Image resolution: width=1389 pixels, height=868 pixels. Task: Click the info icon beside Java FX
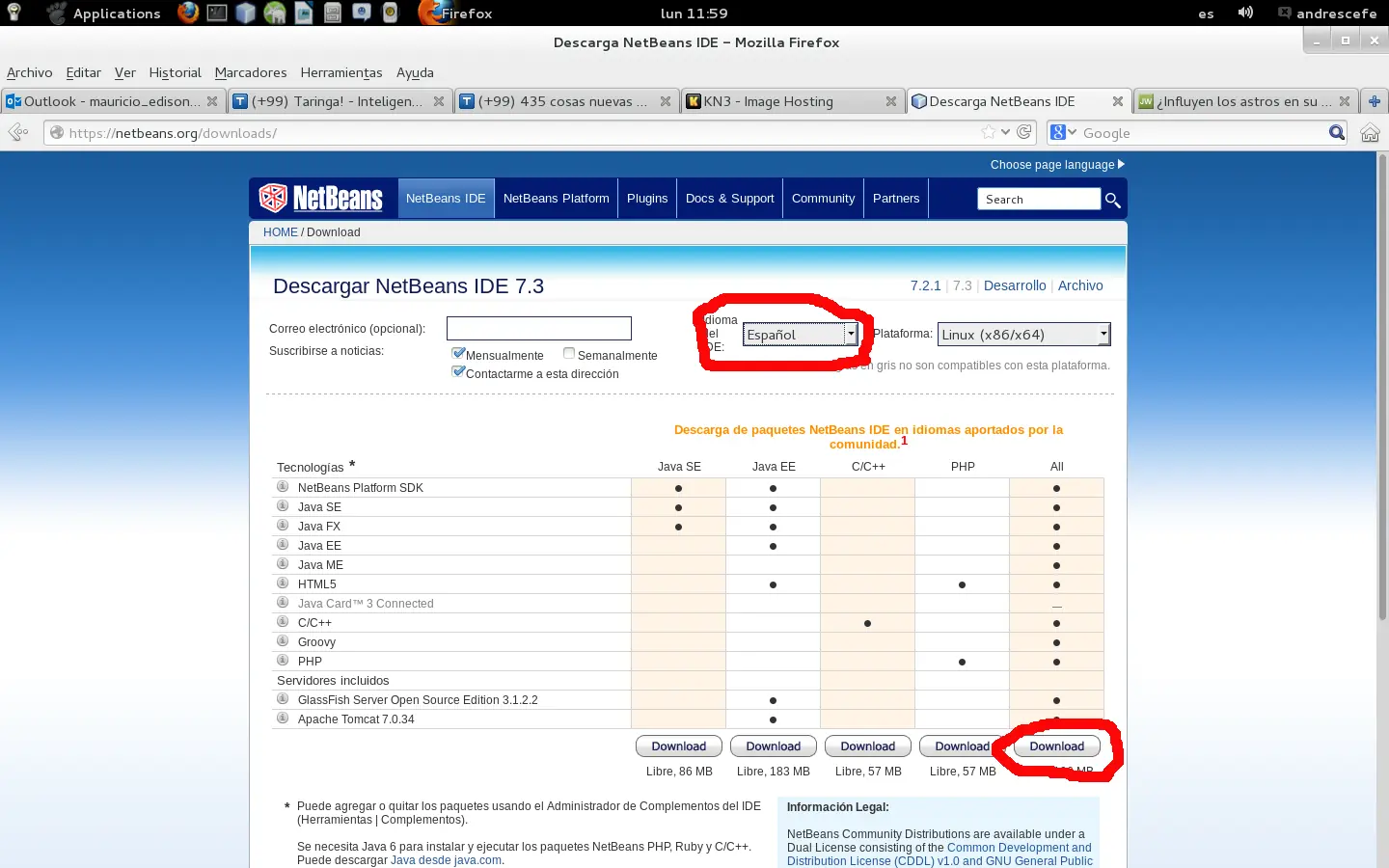coord(284,526)
